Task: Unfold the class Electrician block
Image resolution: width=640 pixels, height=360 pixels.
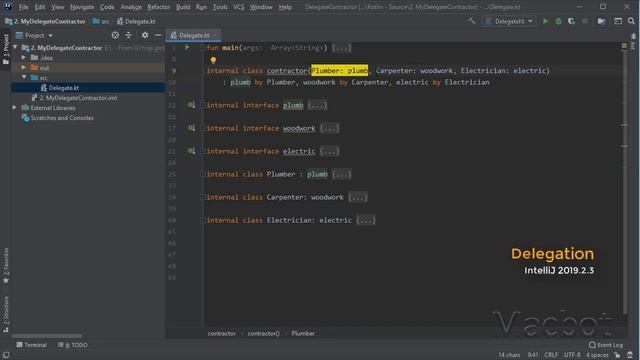Action: click(x=366, y=220)
